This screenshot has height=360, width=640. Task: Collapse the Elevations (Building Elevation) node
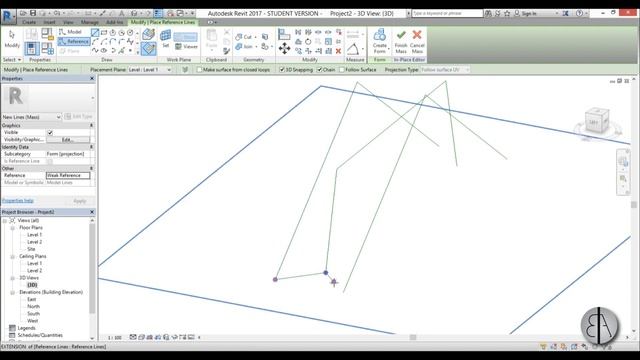[x=13, y=292]
